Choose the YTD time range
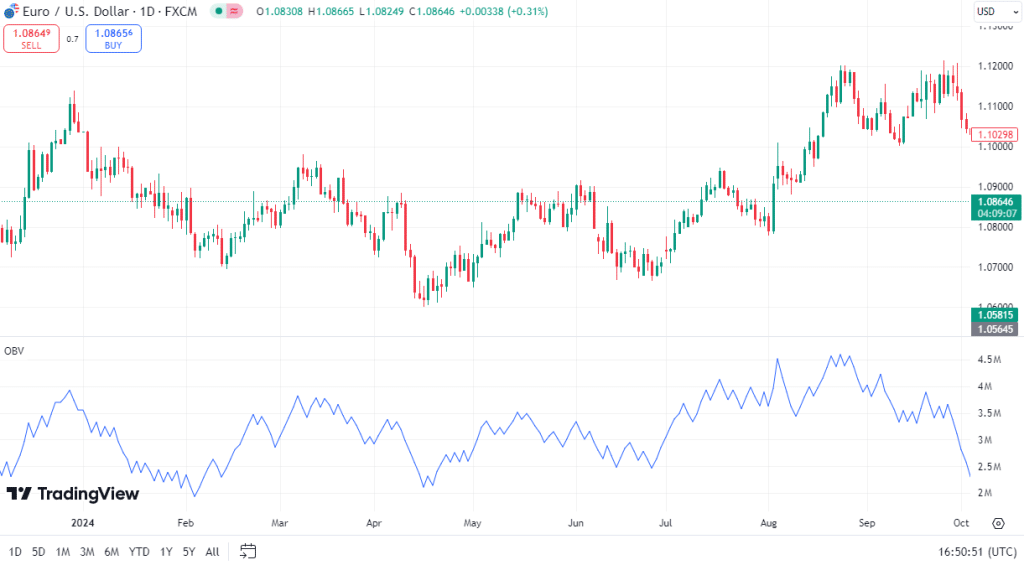Image resolution: width=1024 pixels, height=565 pixels. pyautogui.click(x=139, y=552)
